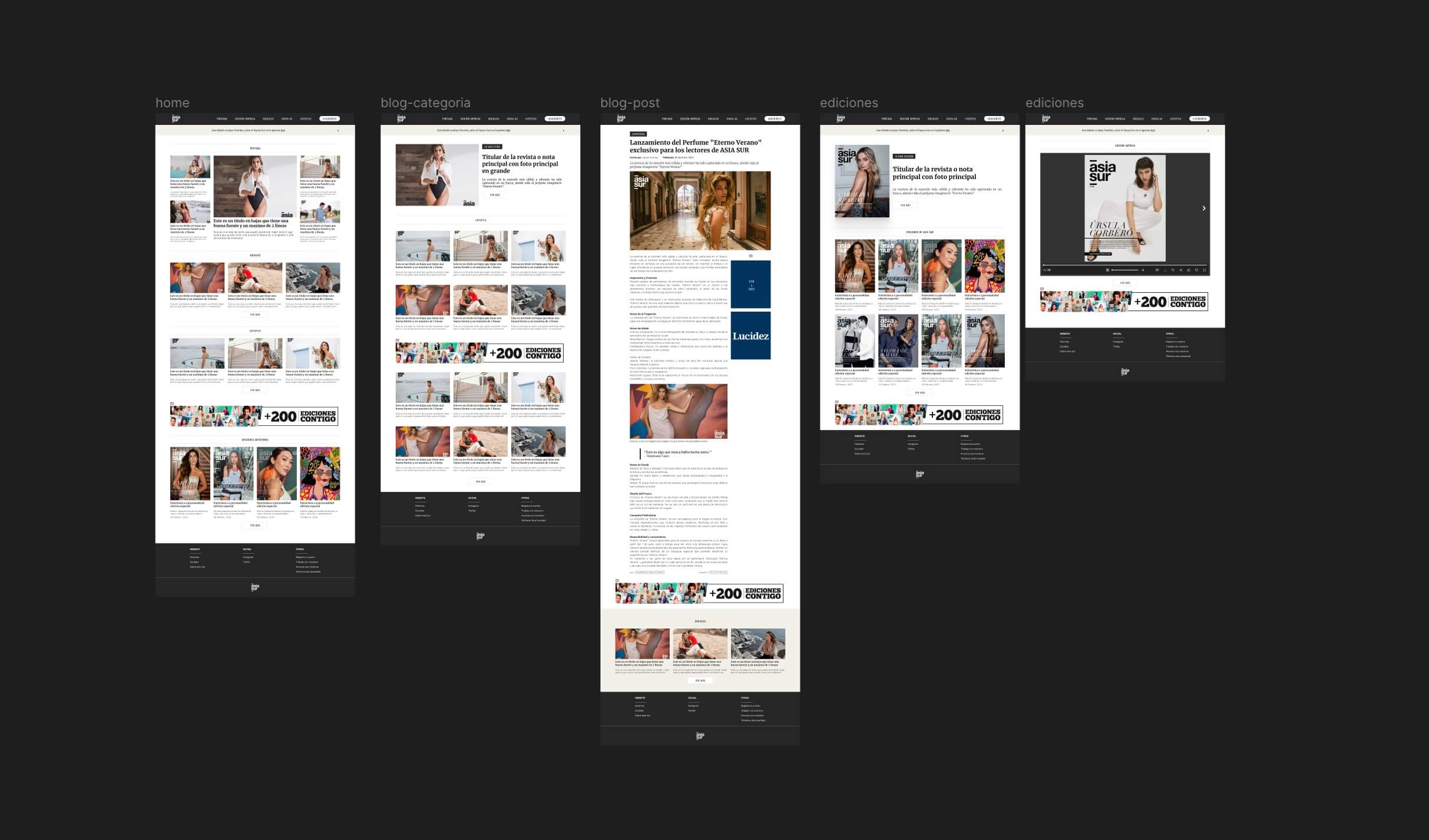Click zoom-in plus icon in magazine viewer

[x=1143, y=270]
